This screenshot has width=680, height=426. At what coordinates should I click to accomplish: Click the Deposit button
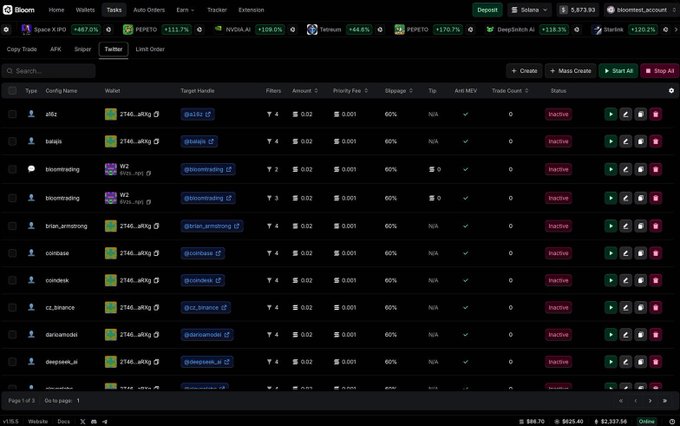coord(487,10)
